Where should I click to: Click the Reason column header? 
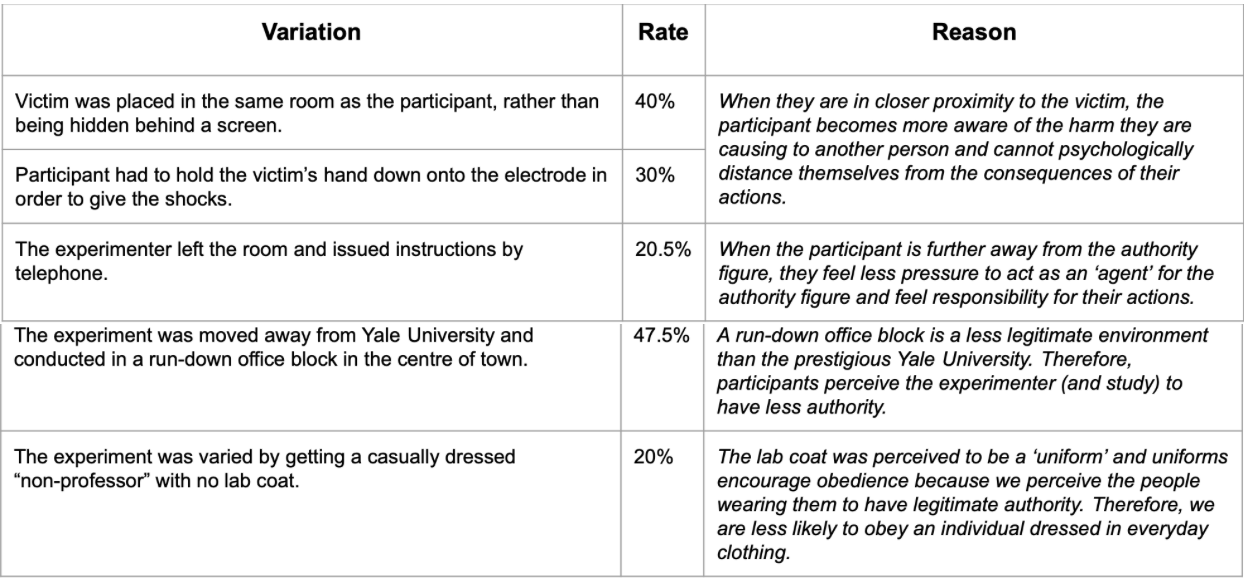pyautogui.click(x=973, y=33)
